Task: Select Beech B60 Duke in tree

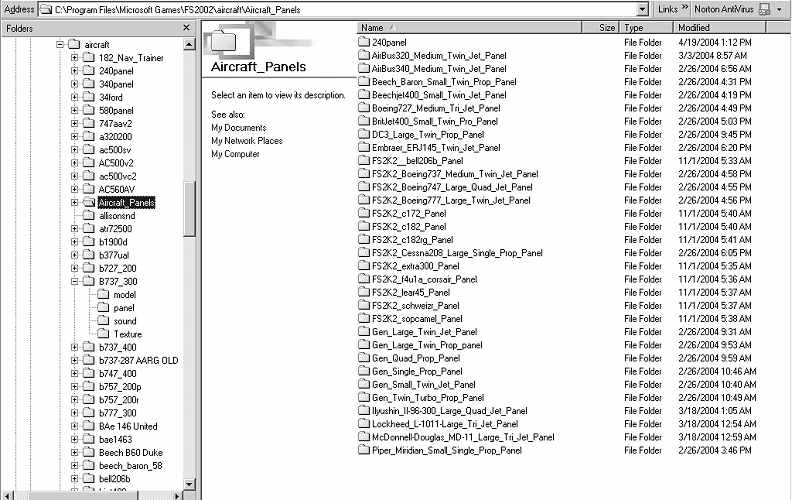Action: [x=131, y=452]
